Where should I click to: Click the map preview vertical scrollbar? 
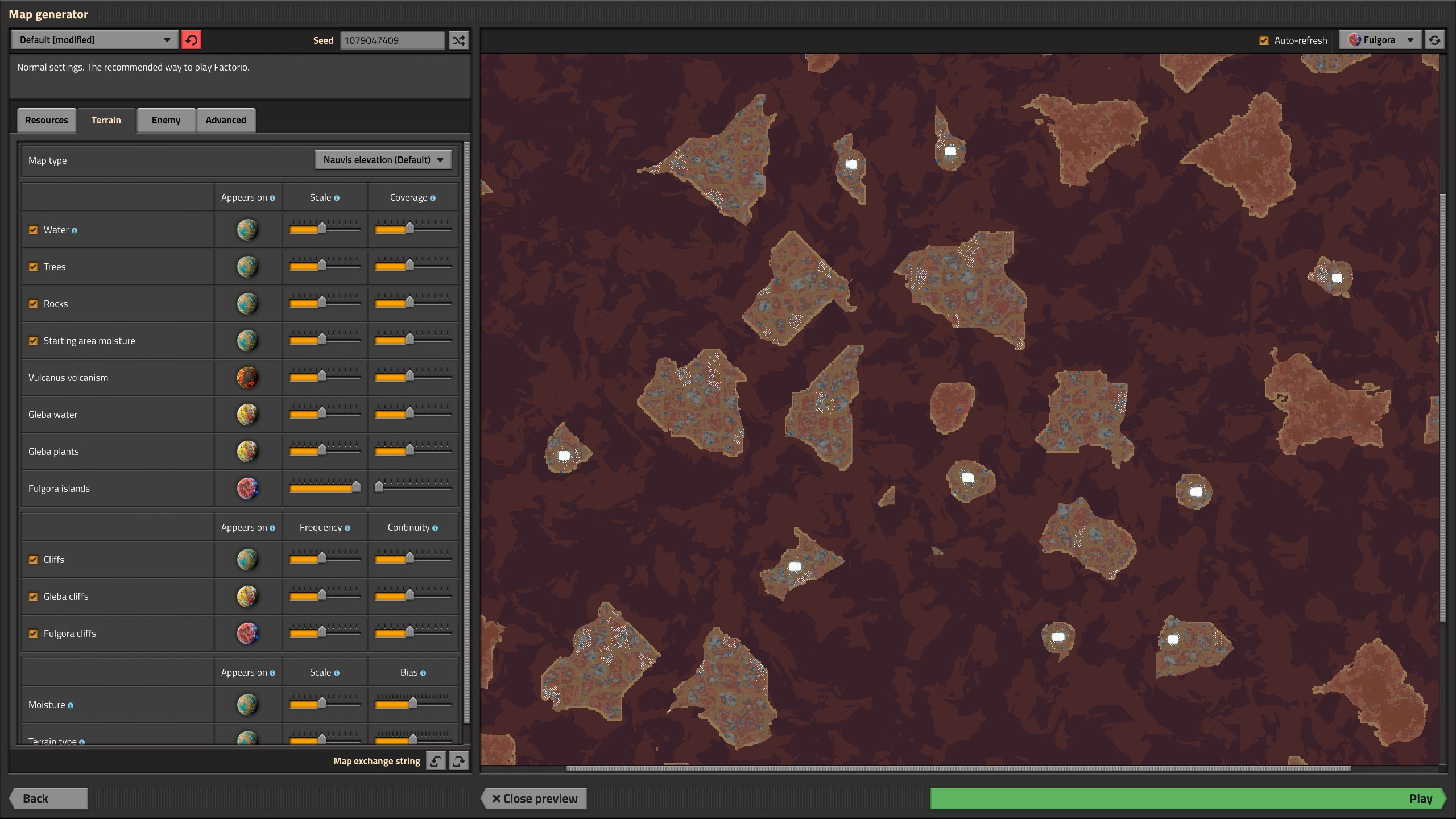point(1442,408)
